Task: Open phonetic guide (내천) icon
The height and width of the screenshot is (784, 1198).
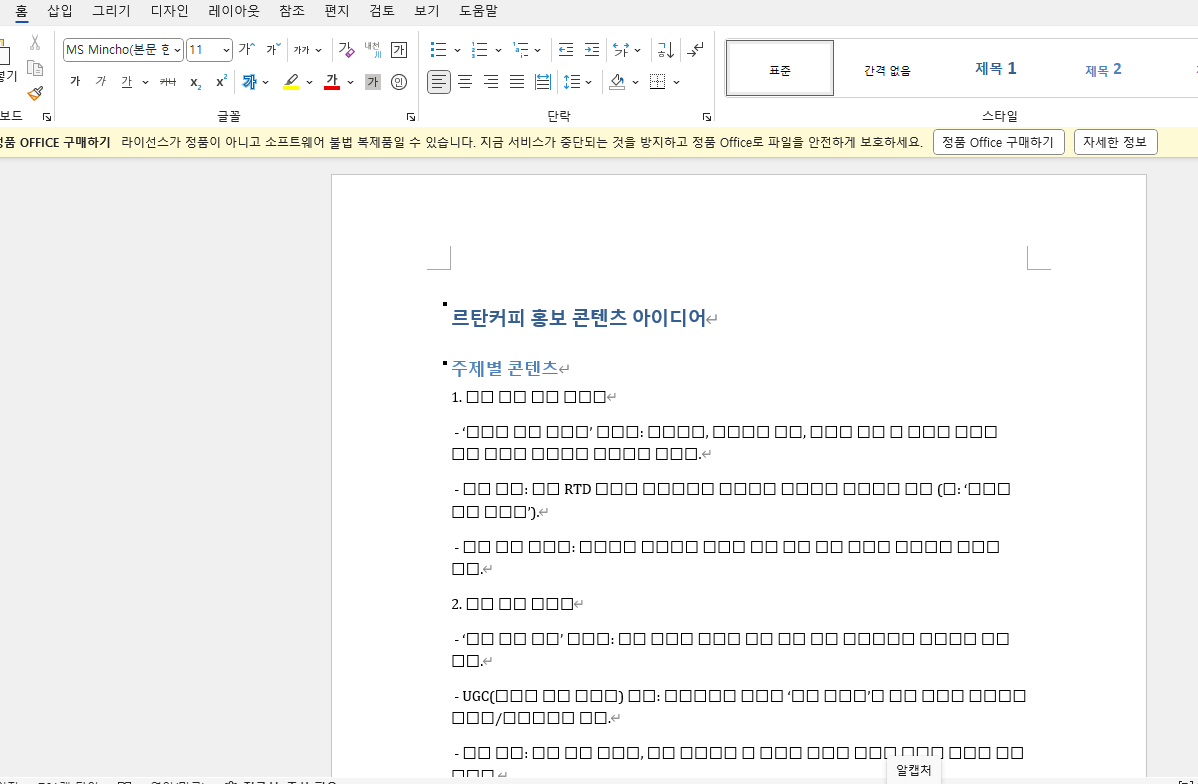Action: (372, 50)
